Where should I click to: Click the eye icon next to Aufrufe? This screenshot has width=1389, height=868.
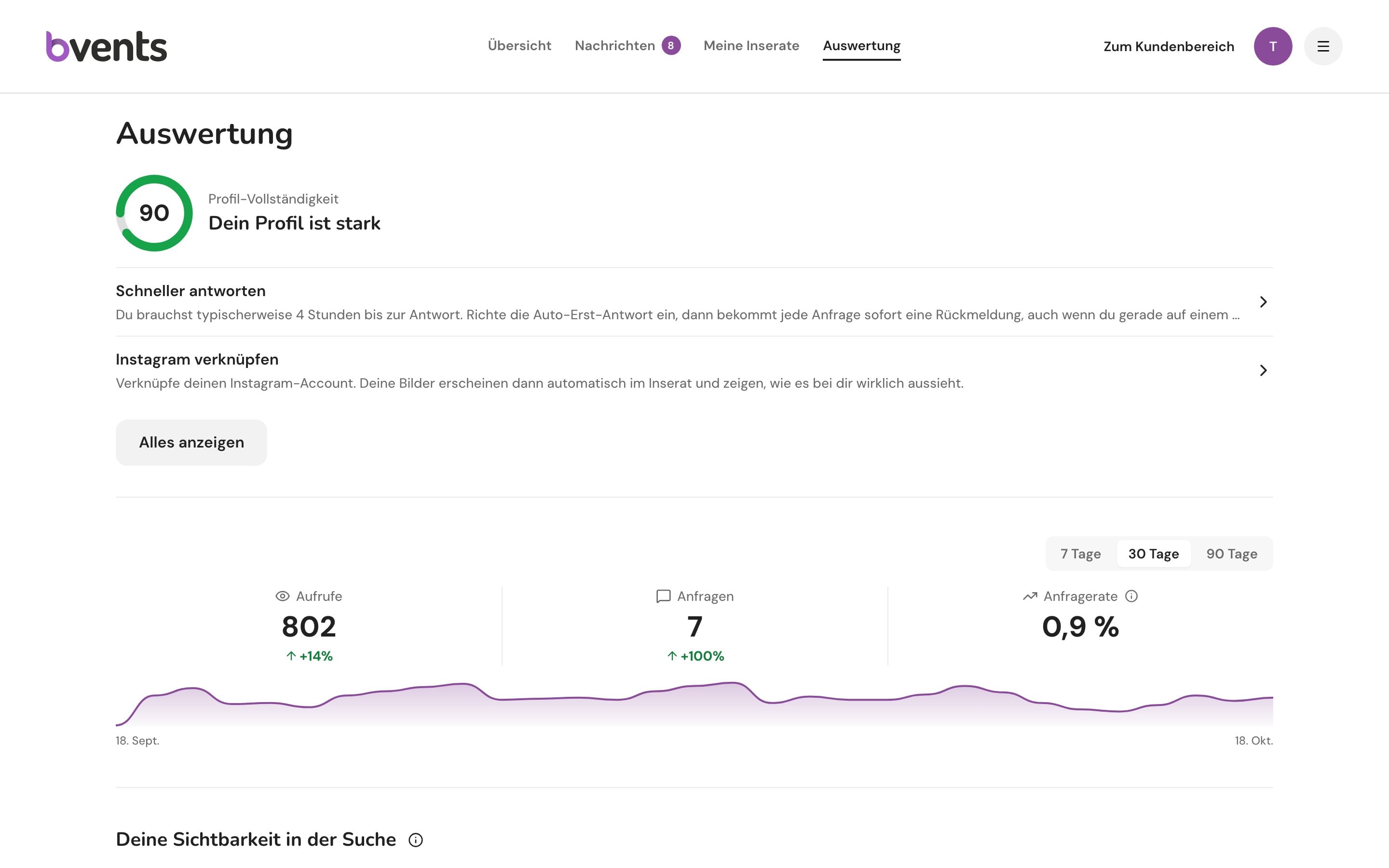[283, 596]
